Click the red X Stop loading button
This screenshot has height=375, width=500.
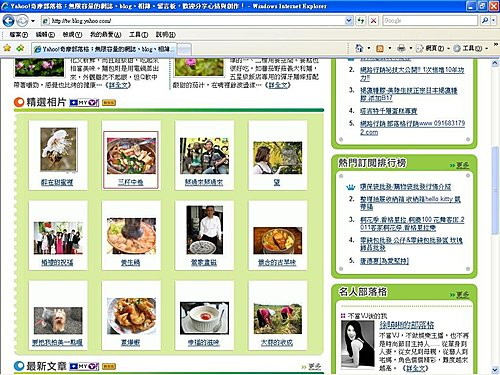pos(374,21)
